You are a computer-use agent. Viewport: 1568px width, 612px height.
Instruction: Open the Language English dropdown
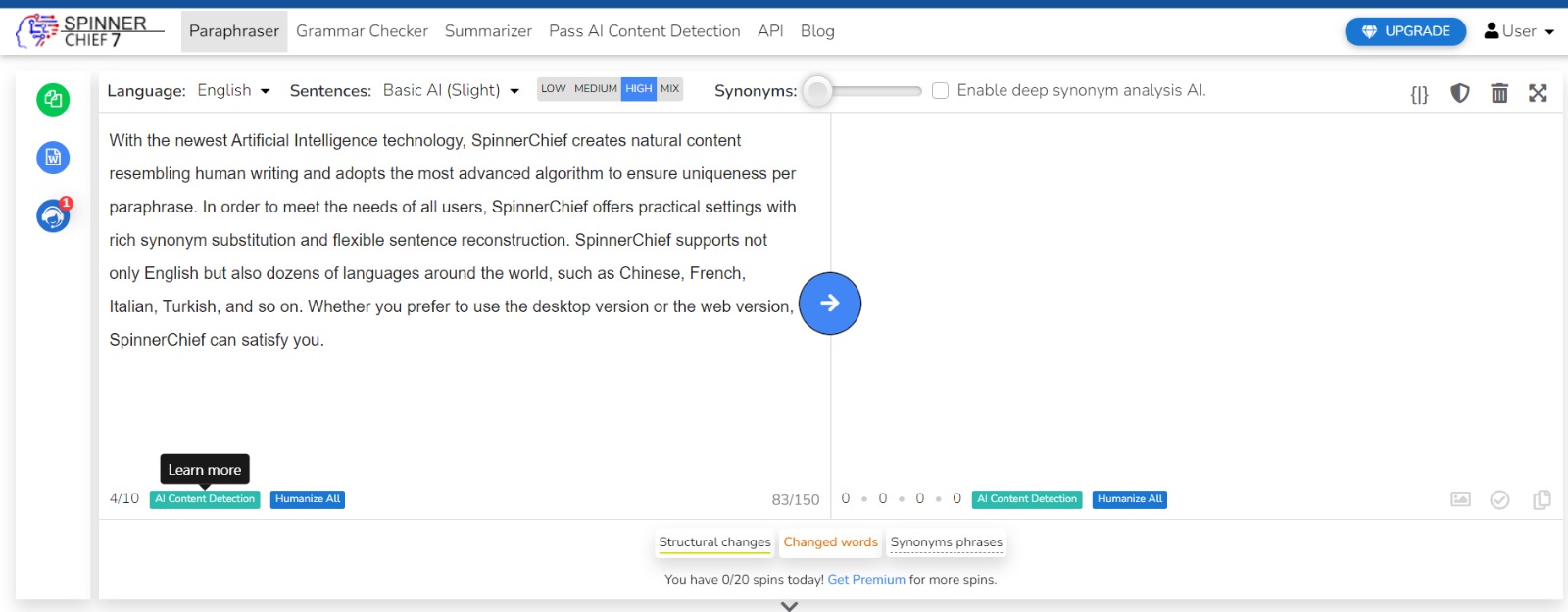coord(233,90)
